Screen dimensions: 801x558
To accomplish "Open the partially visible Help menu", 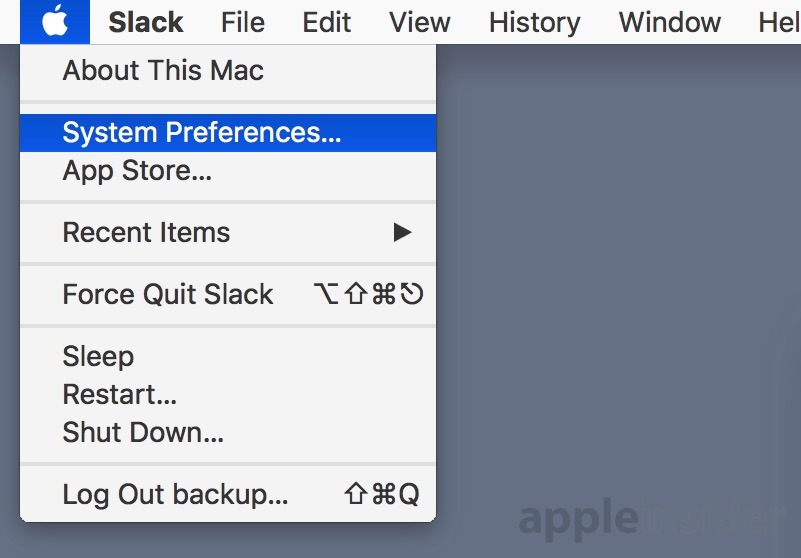I will (x=779, y=22).
